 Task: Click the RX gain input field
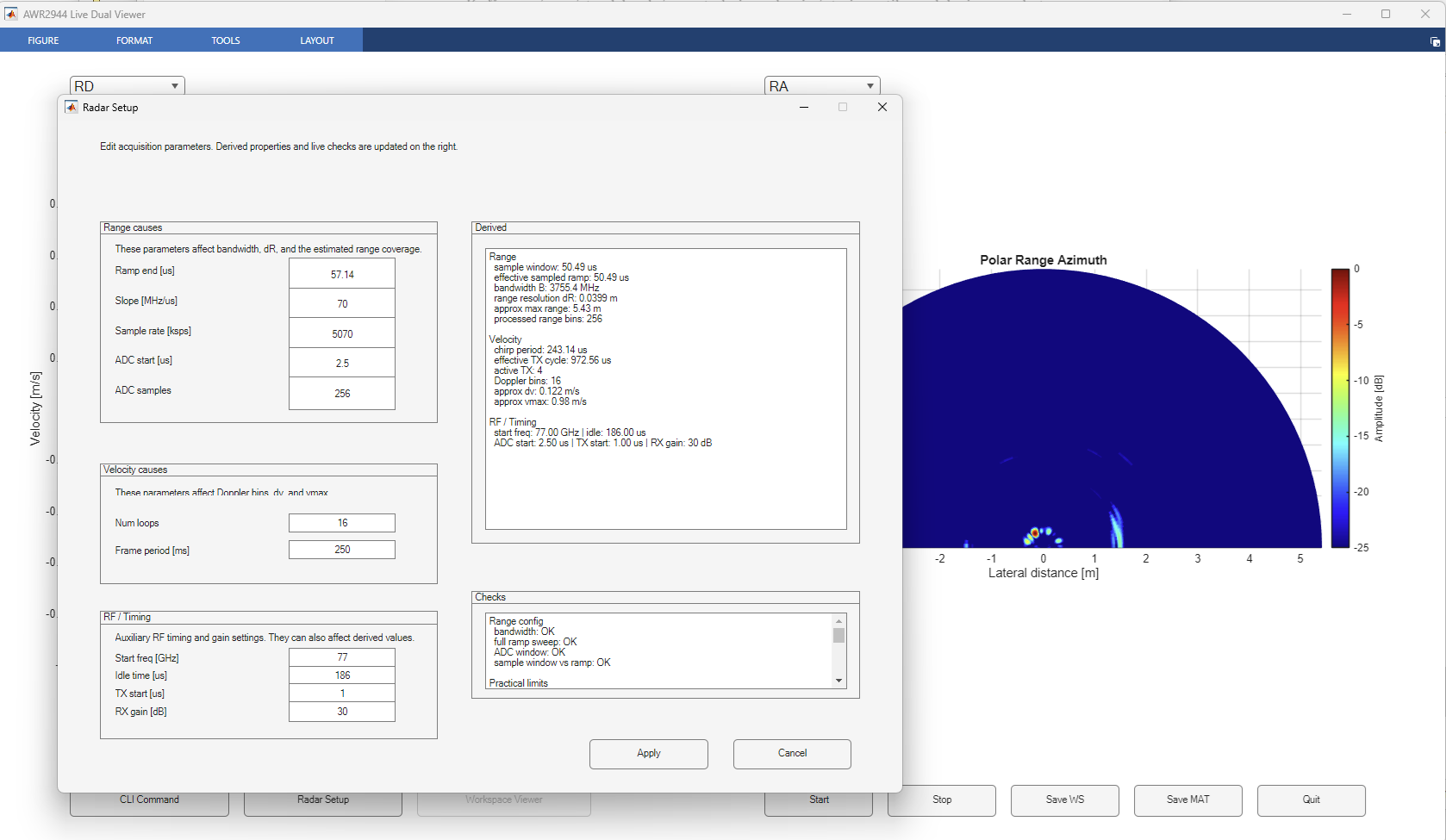click(x=342, y=712)
